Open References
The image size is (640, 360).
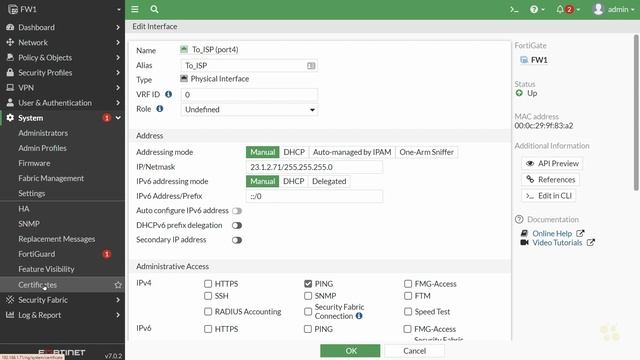[550, 180]
